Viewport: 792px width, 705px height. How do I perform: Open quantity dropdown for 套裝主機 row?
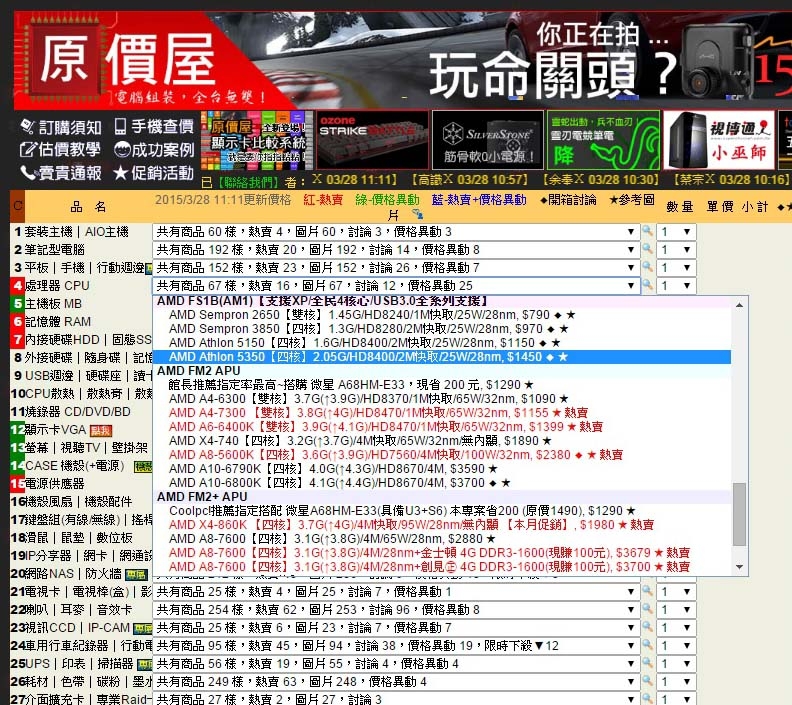[676, 232]
